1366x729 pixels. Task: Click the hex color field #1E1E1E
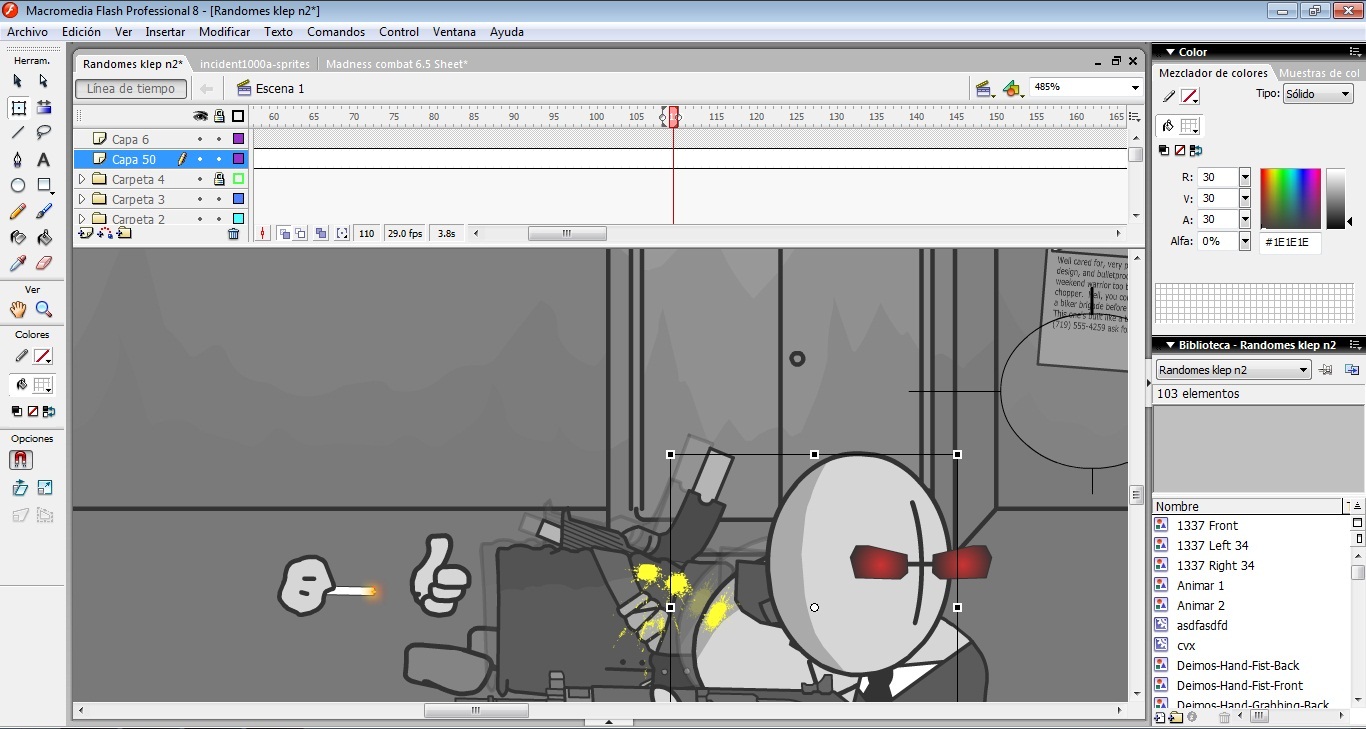1290,242
